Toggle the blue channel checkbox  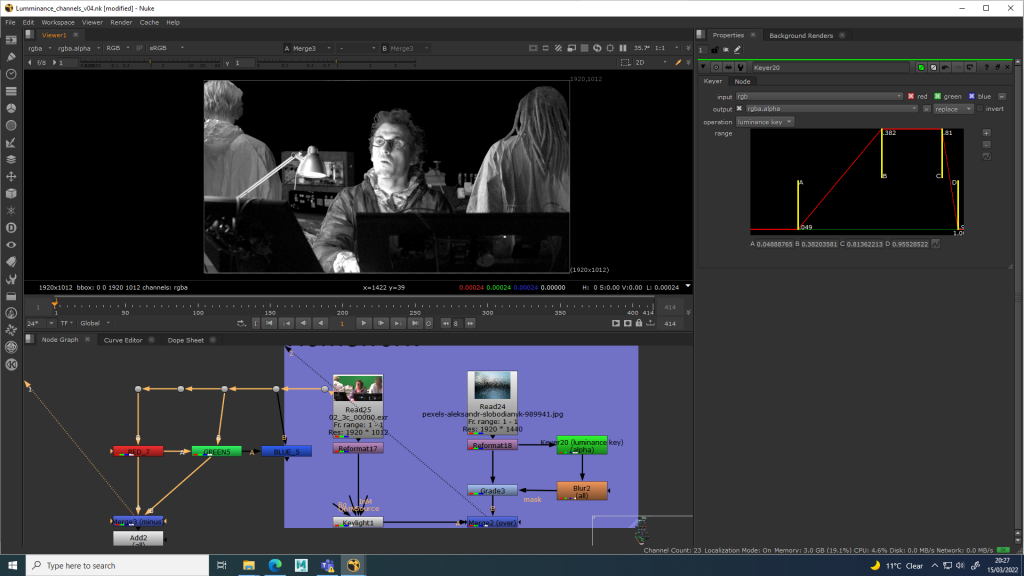click(972, 96)
